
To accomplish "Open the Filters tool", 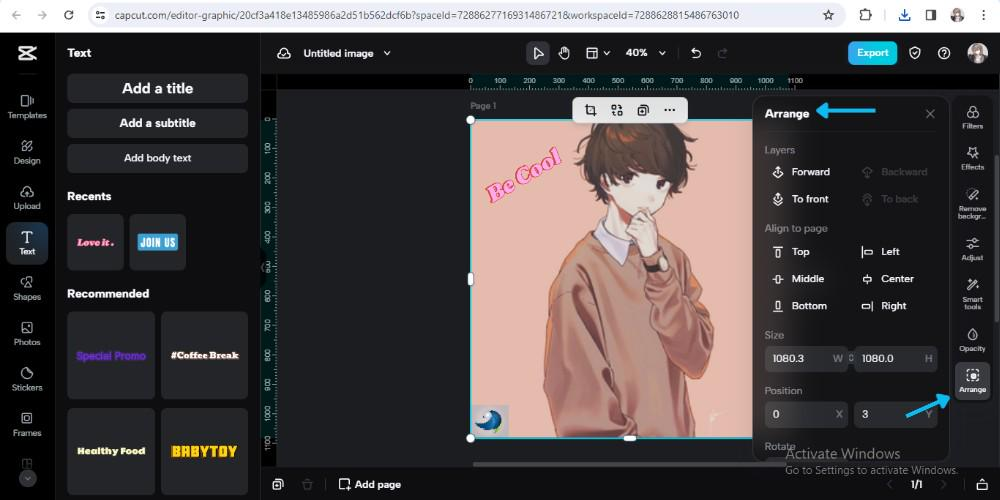I will coord(973,117).
